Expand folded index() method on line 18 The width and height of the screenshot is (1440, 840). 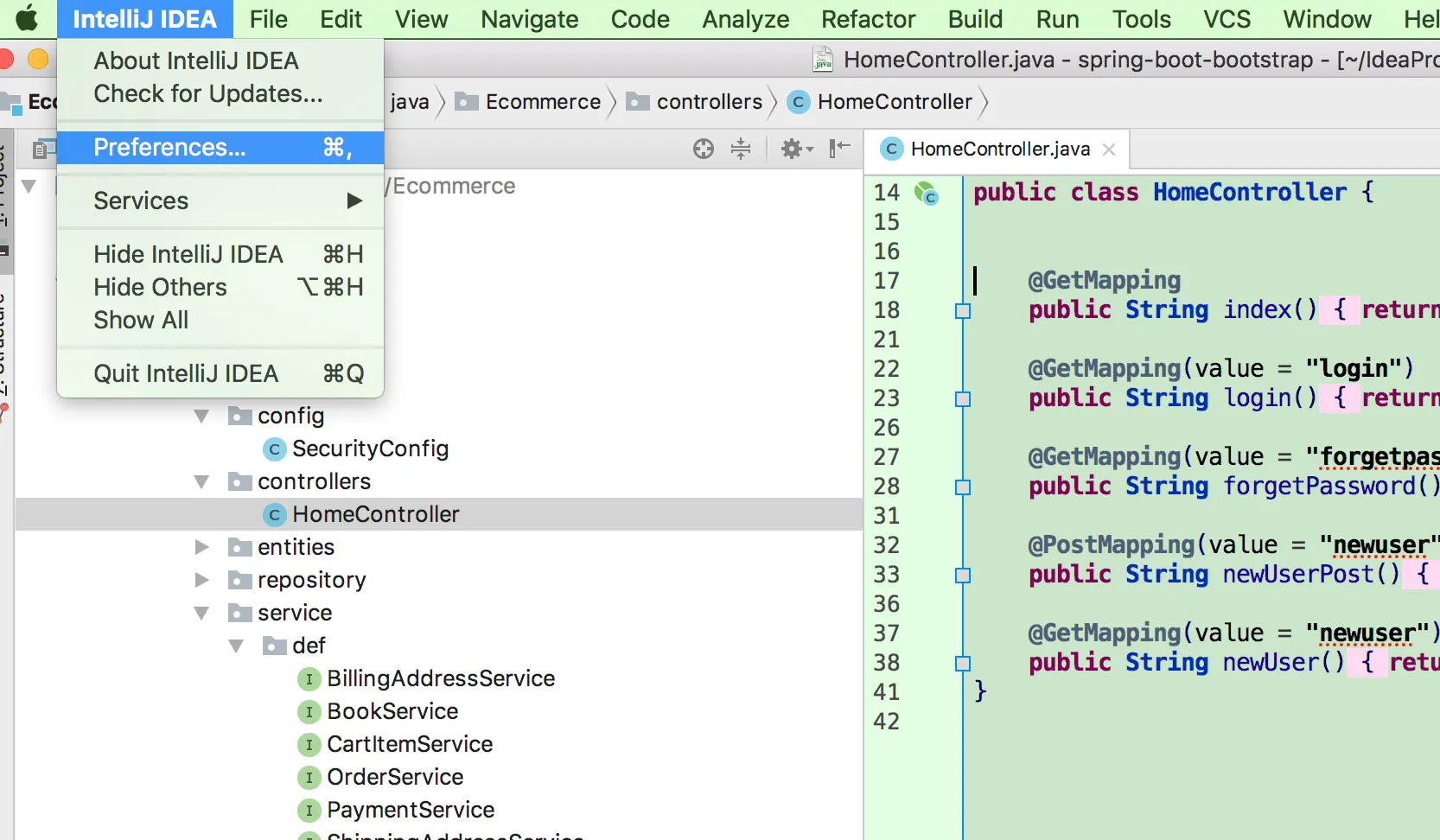point(963,311)
